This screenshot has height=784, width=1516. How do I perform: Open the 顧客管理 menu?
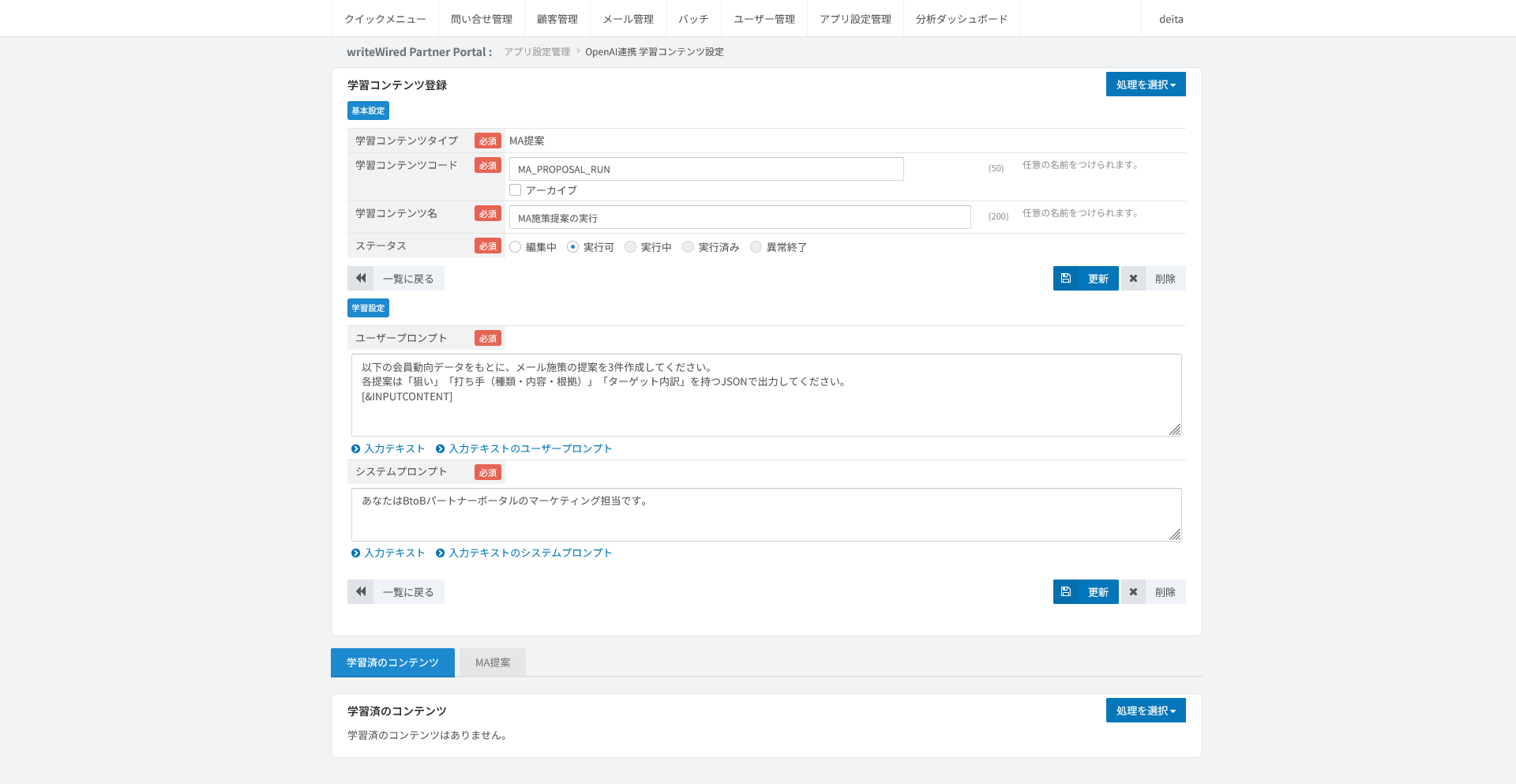[x=557, y=19]
